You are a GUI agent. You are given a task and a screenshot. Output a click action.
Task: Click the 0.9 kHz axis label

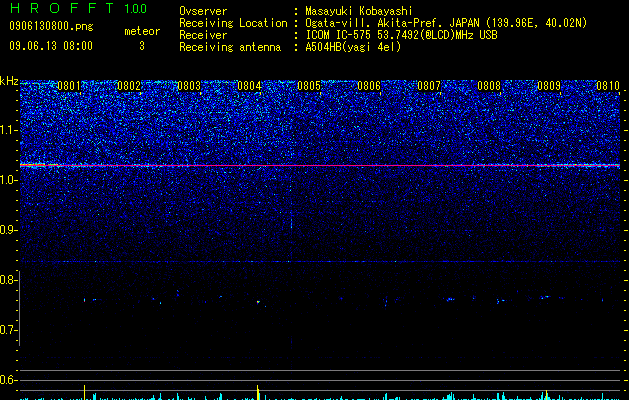coord(8,230)
